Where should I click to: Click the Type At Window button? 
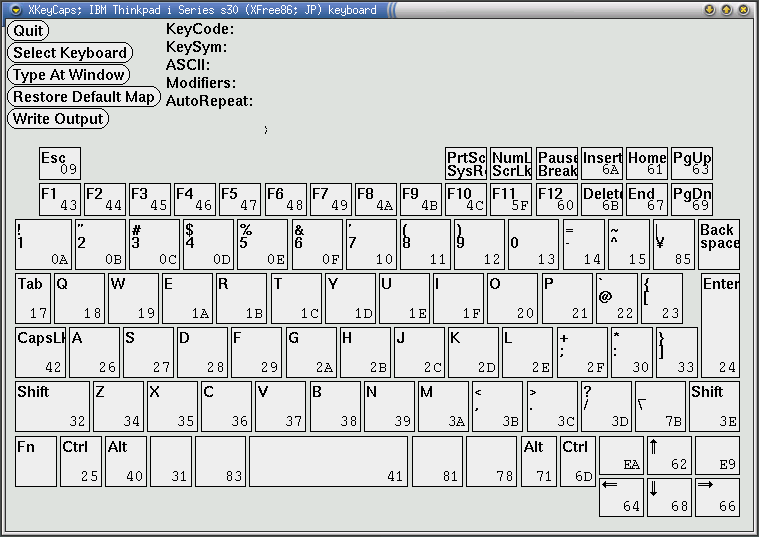tap(69, 75)
